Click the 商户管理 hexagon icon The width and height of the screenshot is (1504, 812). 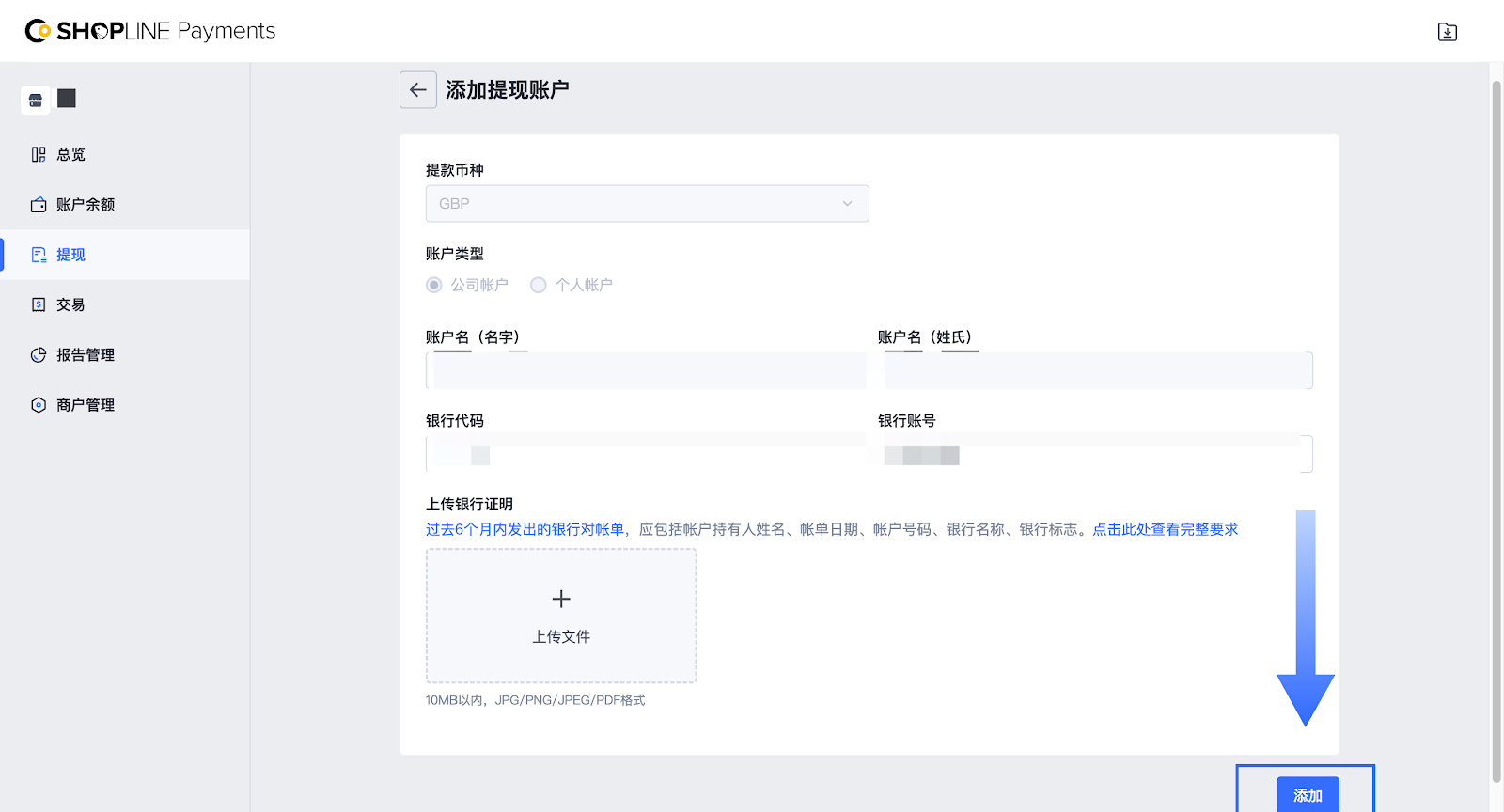pos(39,405)
